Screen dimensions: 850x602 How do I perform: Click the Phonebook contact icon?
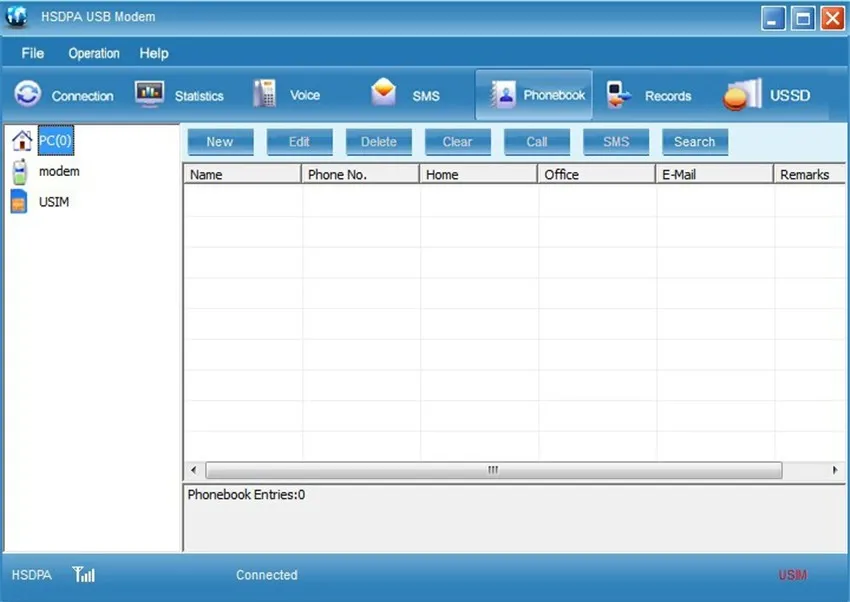pos(503,94)
